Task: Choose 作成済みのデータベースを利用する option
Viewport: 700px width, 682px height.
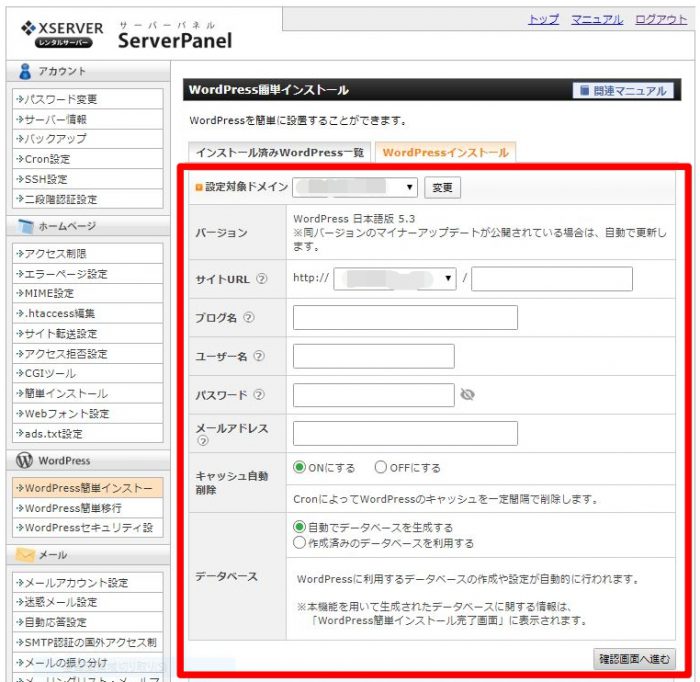Action: [x=299, y=543]
